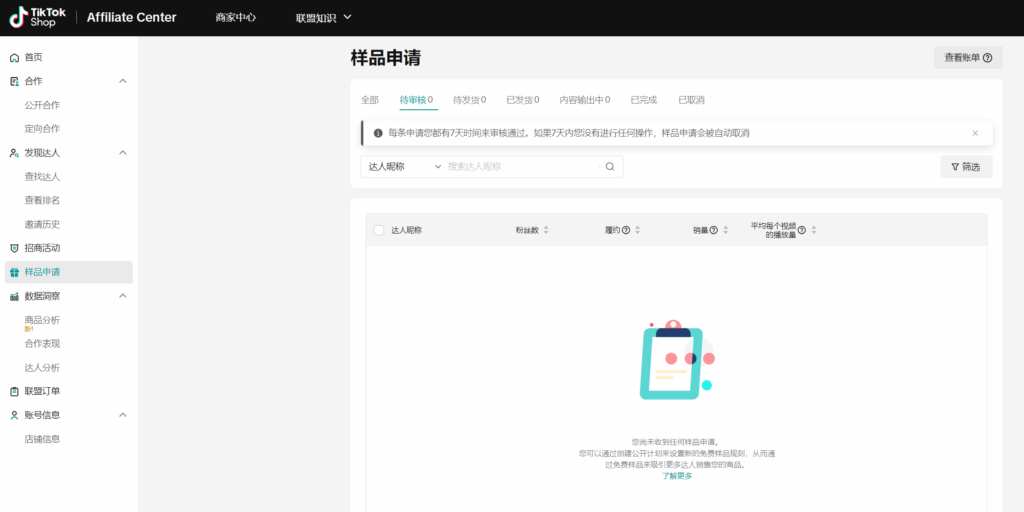The width and height of the screenshot is (1024, 512).
Task: Open 查看排名 in the sidebar
Action: (x=42, y=200)
